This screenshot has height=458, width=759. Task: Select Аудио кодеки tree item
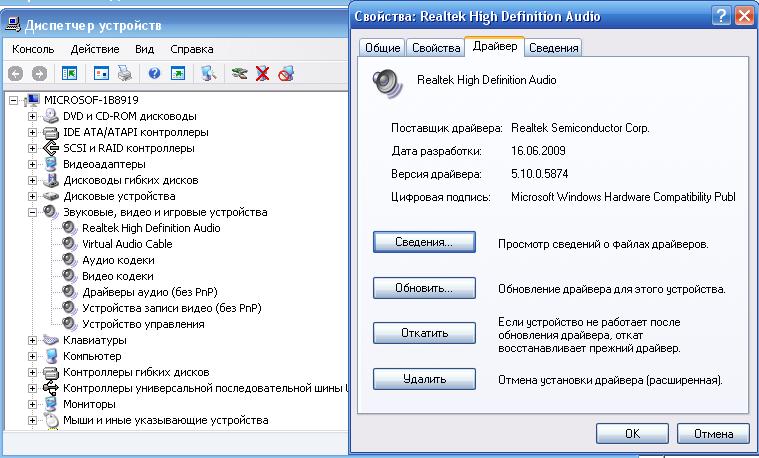(118, 260)
